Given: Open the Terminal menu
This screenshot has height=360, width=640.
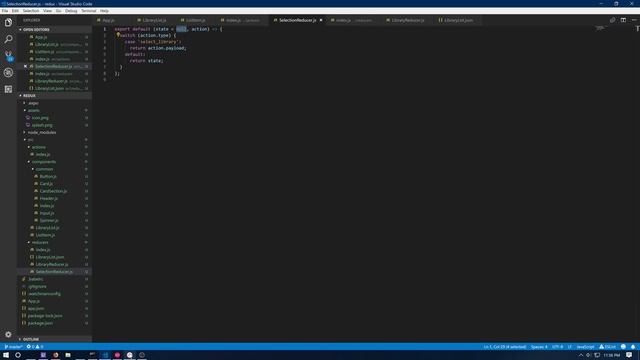Looking at the screenshot, I should pyautogui.click(x=89, y=11).
